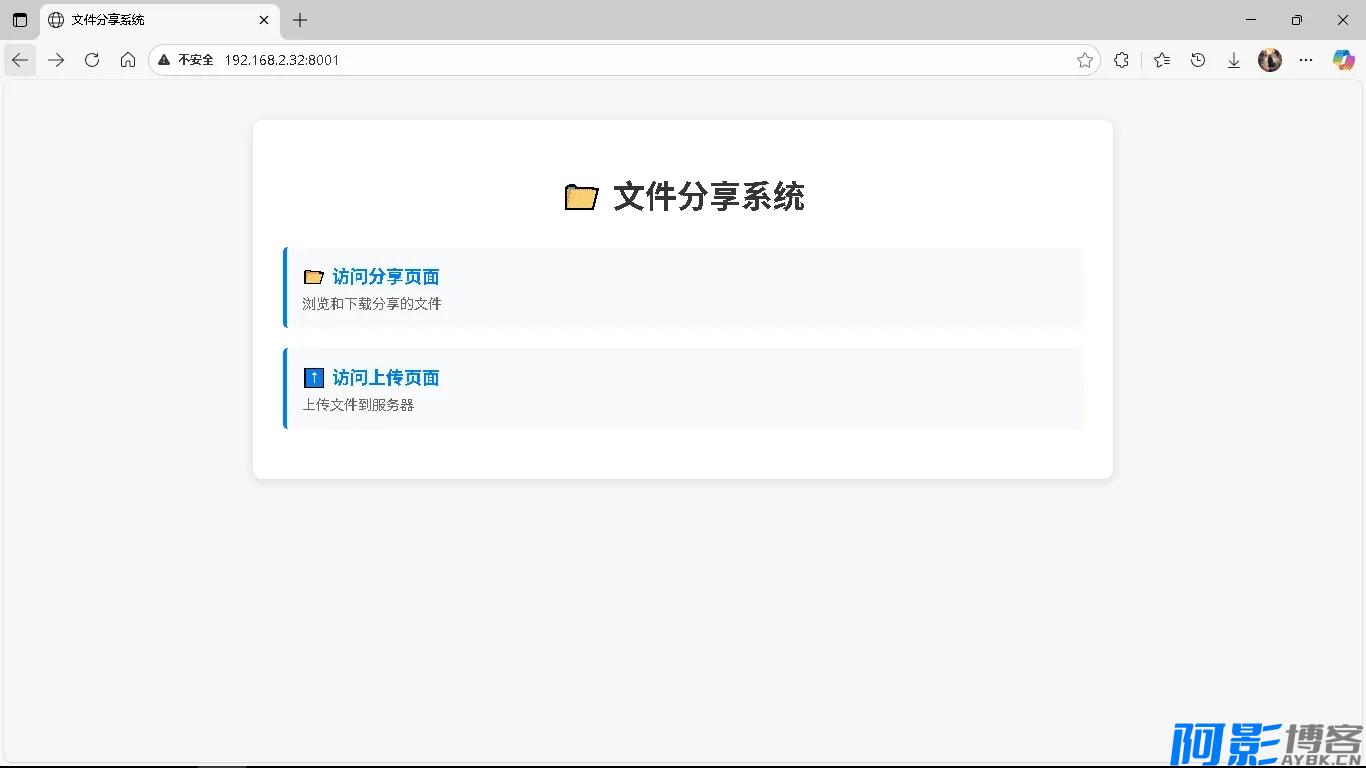This screenshot has height=768, width=1366.
Task: Click the Collections icon in the toolbar
Action: [1162, 60]
